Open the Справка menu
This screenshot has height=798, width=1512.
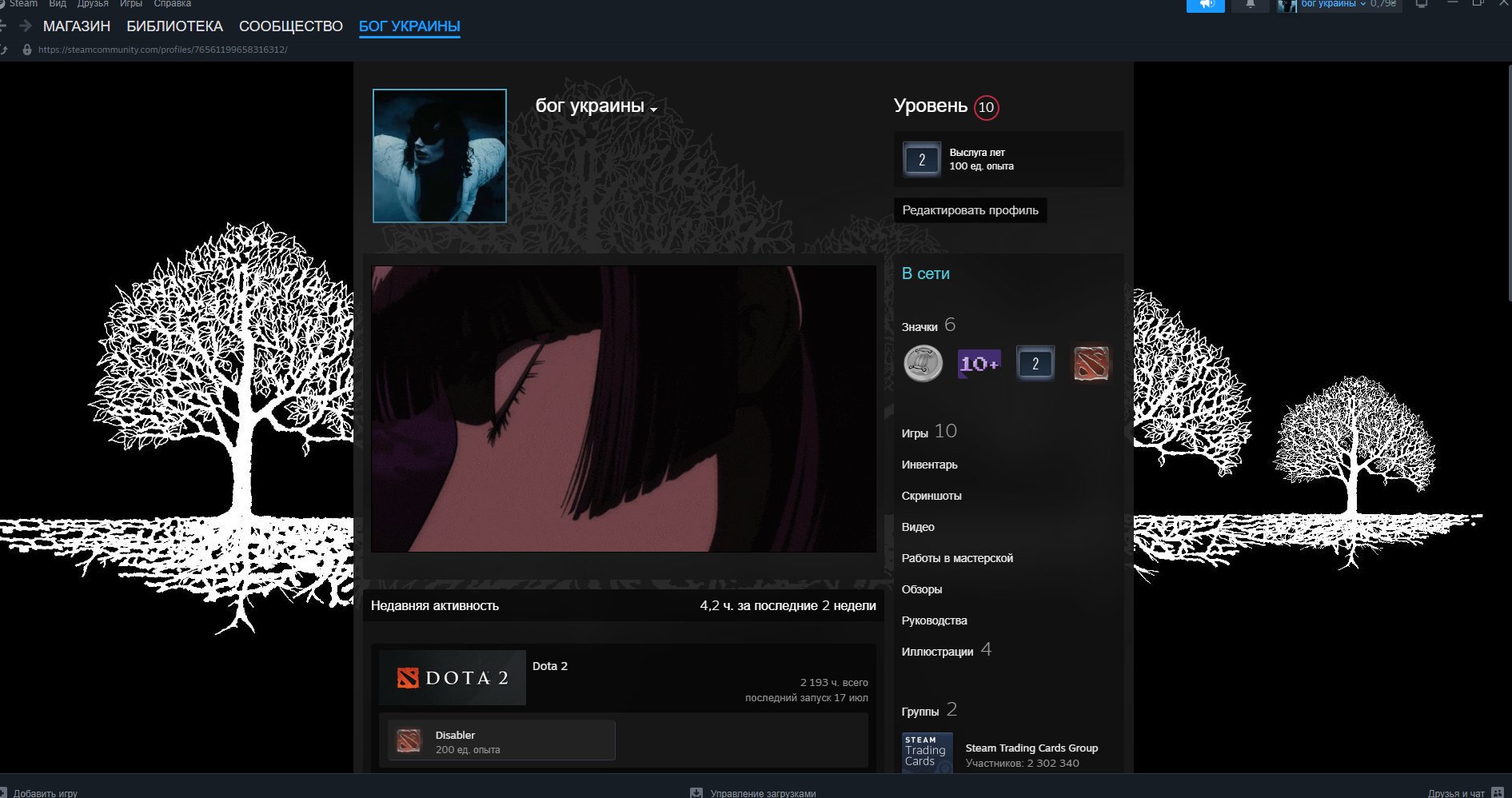pyautogui.click(x=173, y=4)
